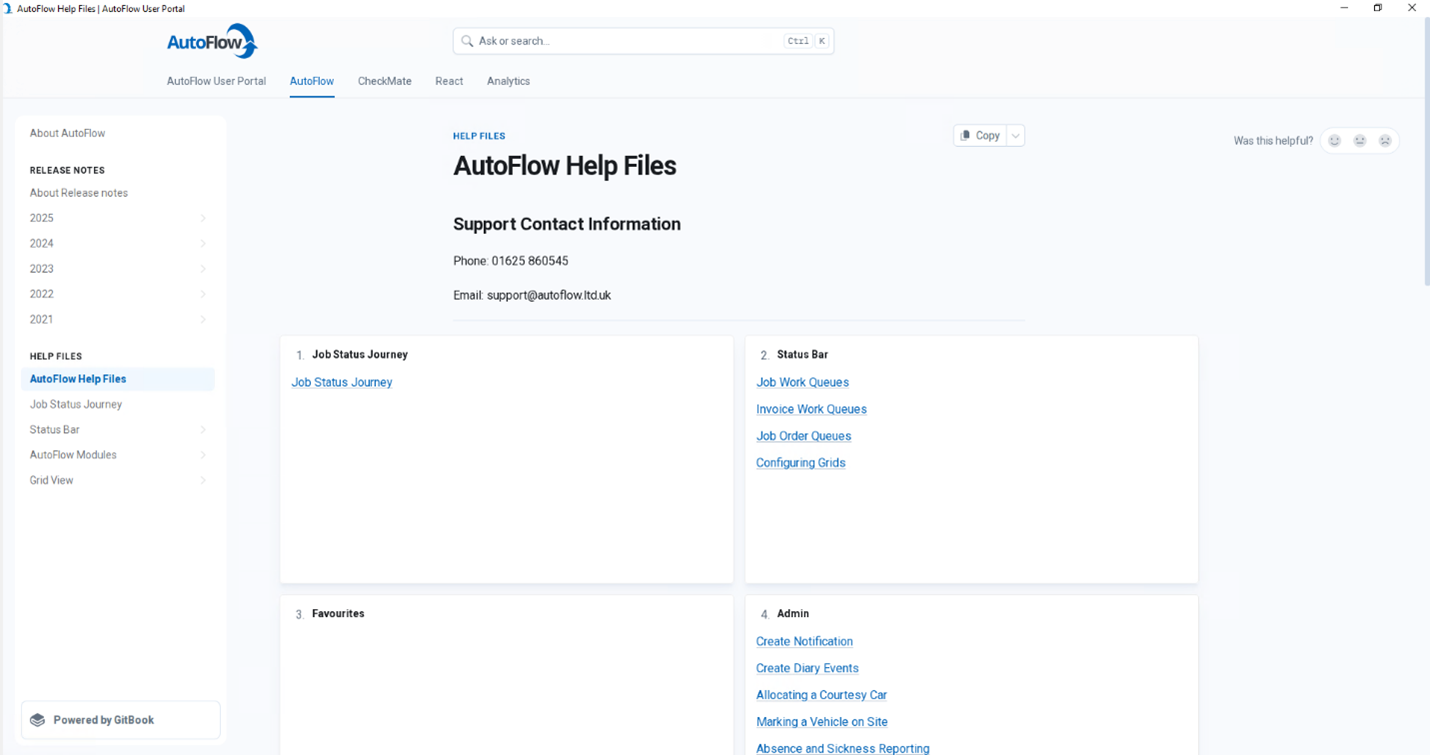This screenshot has height=755, width=1430.
Task: Click the search magnifier icon
Action: tap(467, 41)
